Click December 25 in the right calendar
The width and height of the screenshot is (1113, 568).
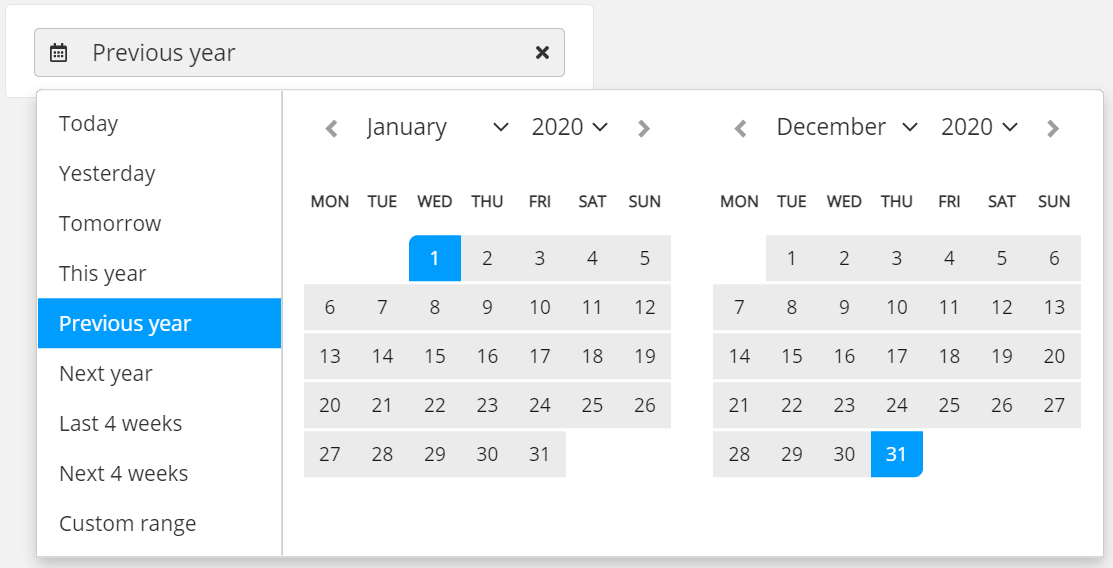[x=949, y=405]
